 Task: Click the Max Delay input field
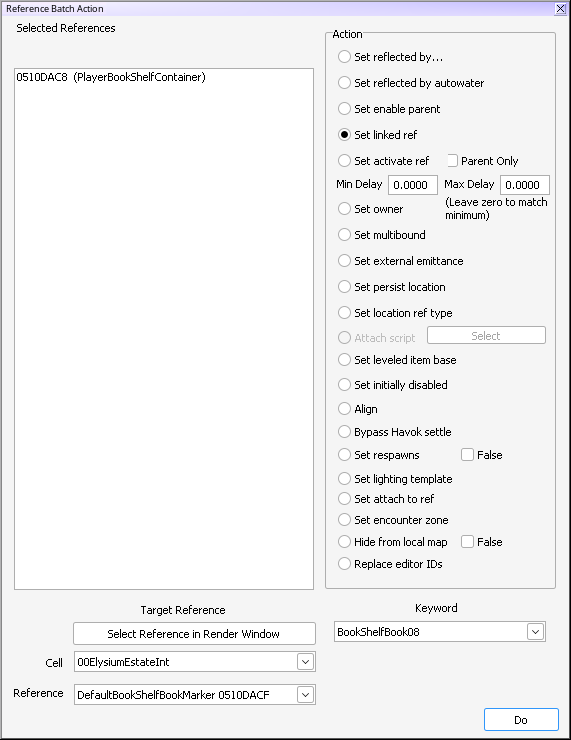tap(525, 185)
